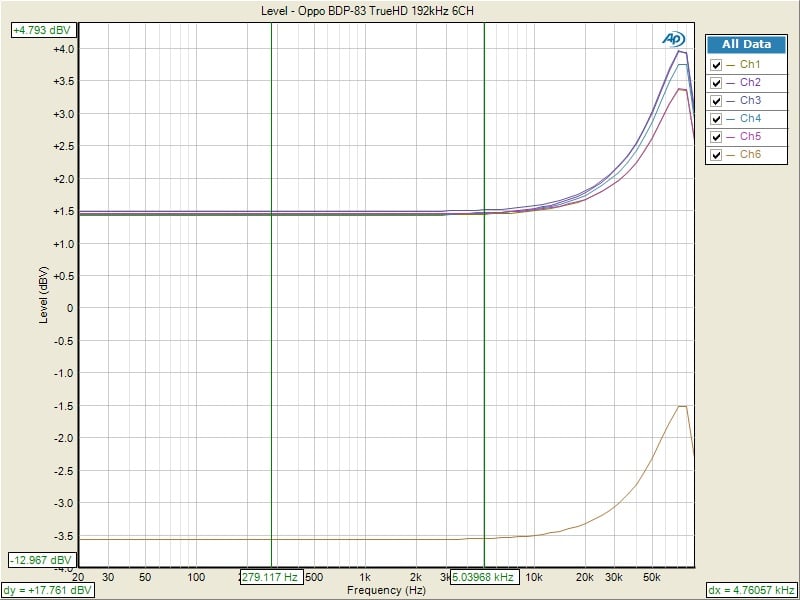Click the Frequency (Hz) axis label
800x600 pixels.
coord(384,591)
